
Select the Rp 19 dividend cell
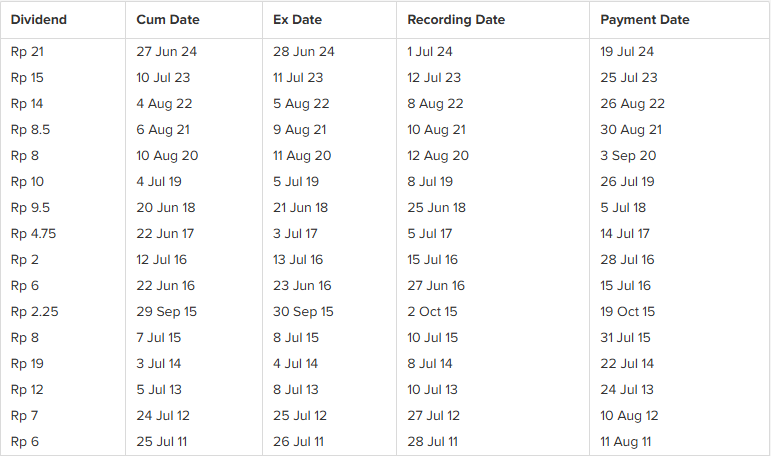(x=27, y=364)
